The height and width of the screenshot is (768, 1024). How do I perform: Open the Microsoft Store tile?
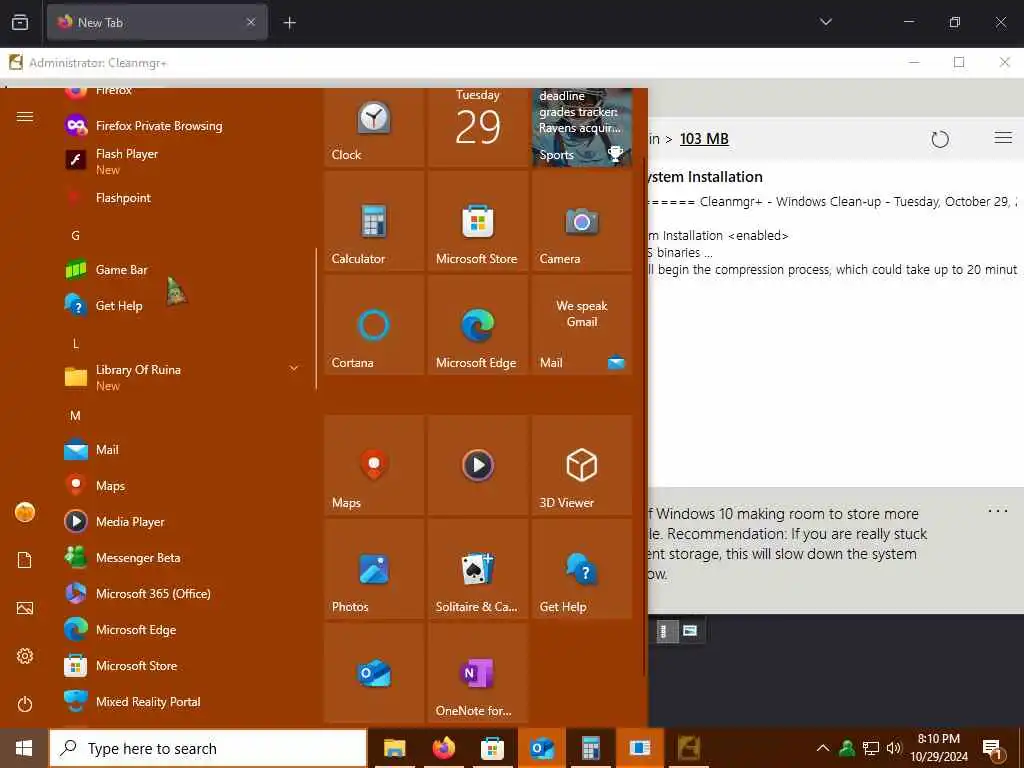(477, 221)
